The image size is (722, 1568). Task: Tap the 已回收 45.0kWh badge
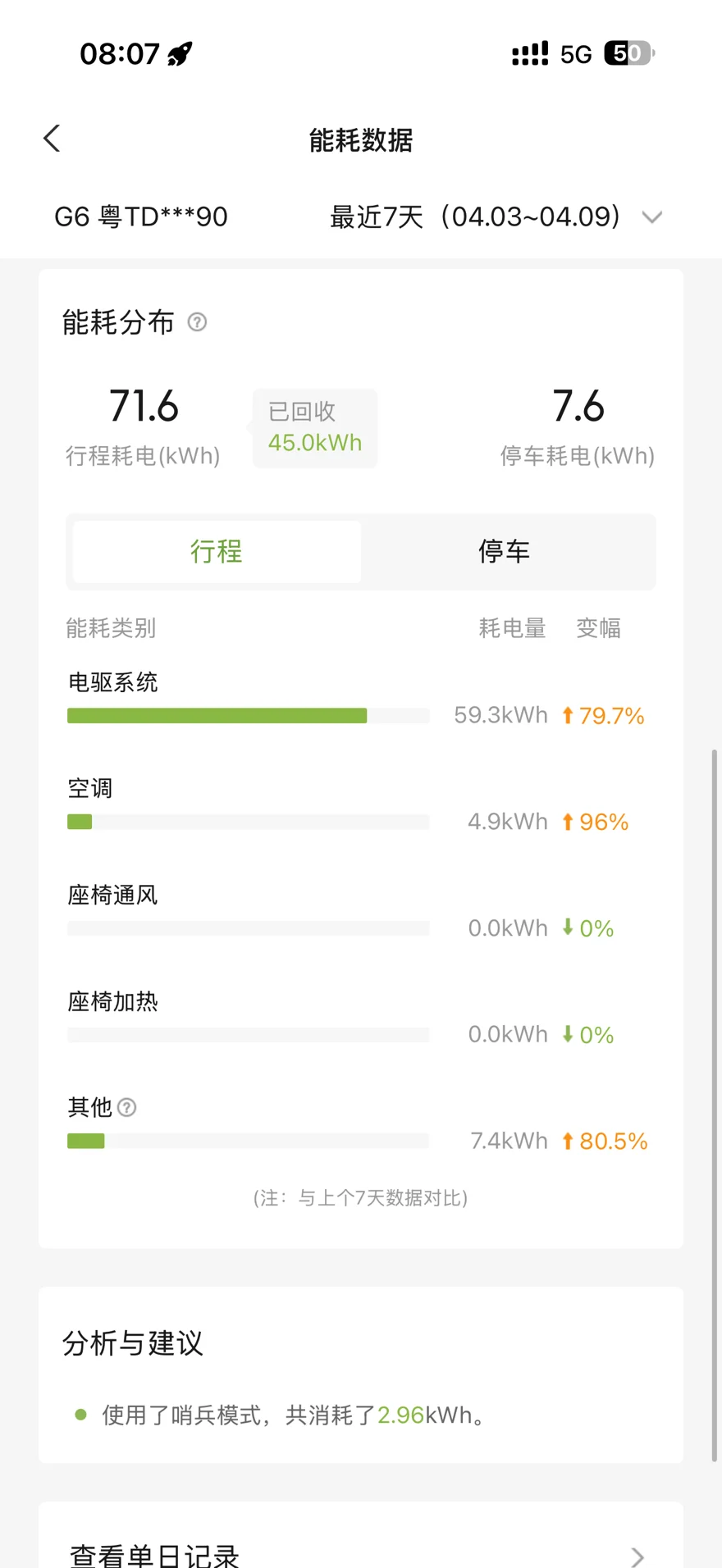315,428
